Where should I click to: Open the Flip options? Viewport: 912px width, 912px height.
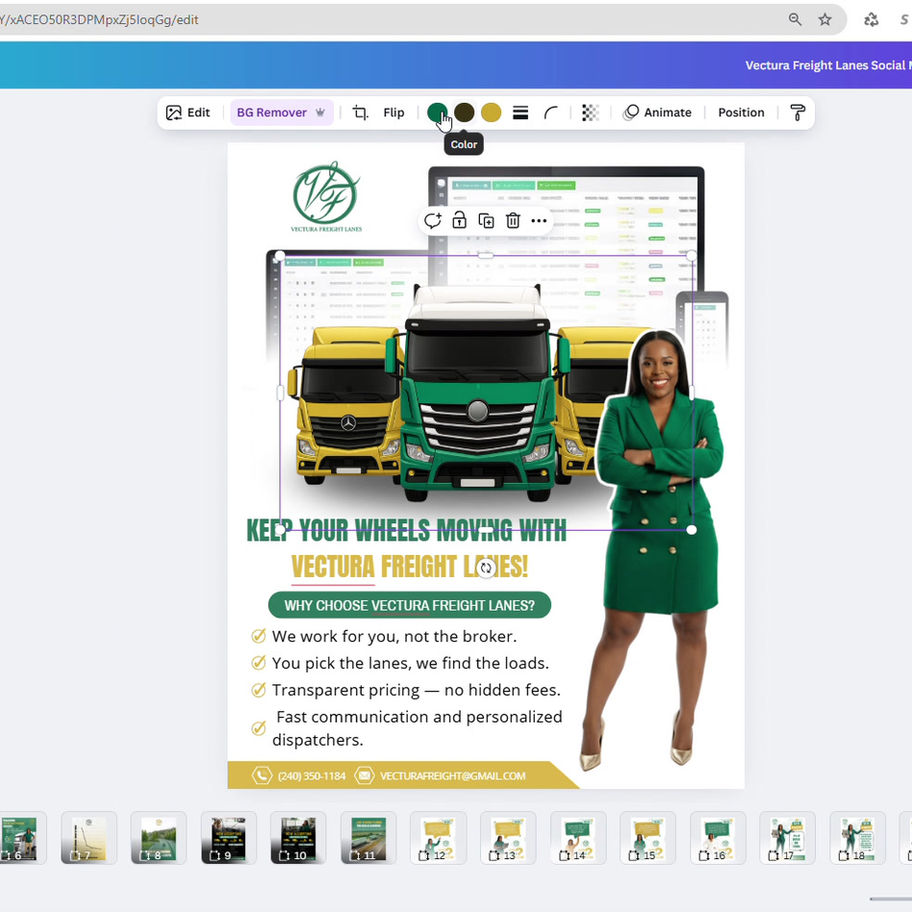click(x=393, y=112)
